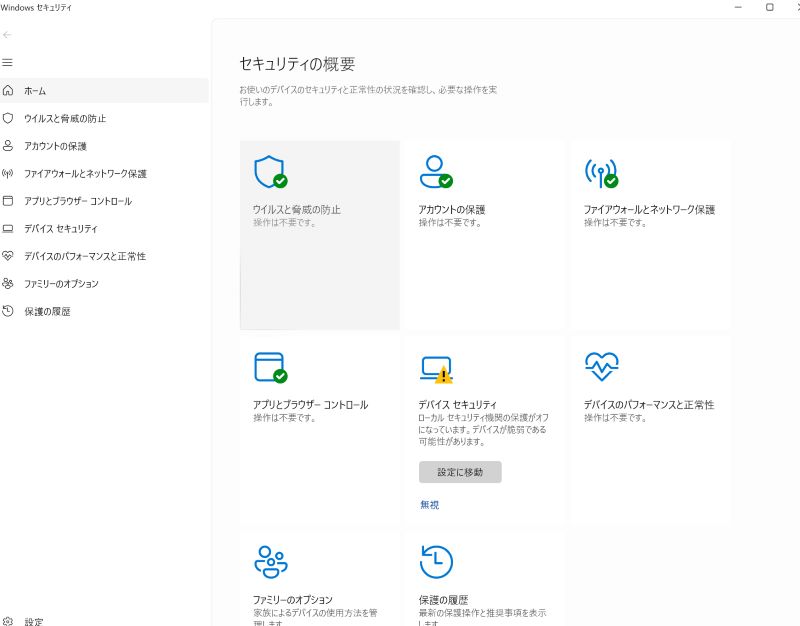The image size is (800, 626).
Task: Click person icon beside アカウントの保護 in sidebar
Action: [x=8, y=146]
